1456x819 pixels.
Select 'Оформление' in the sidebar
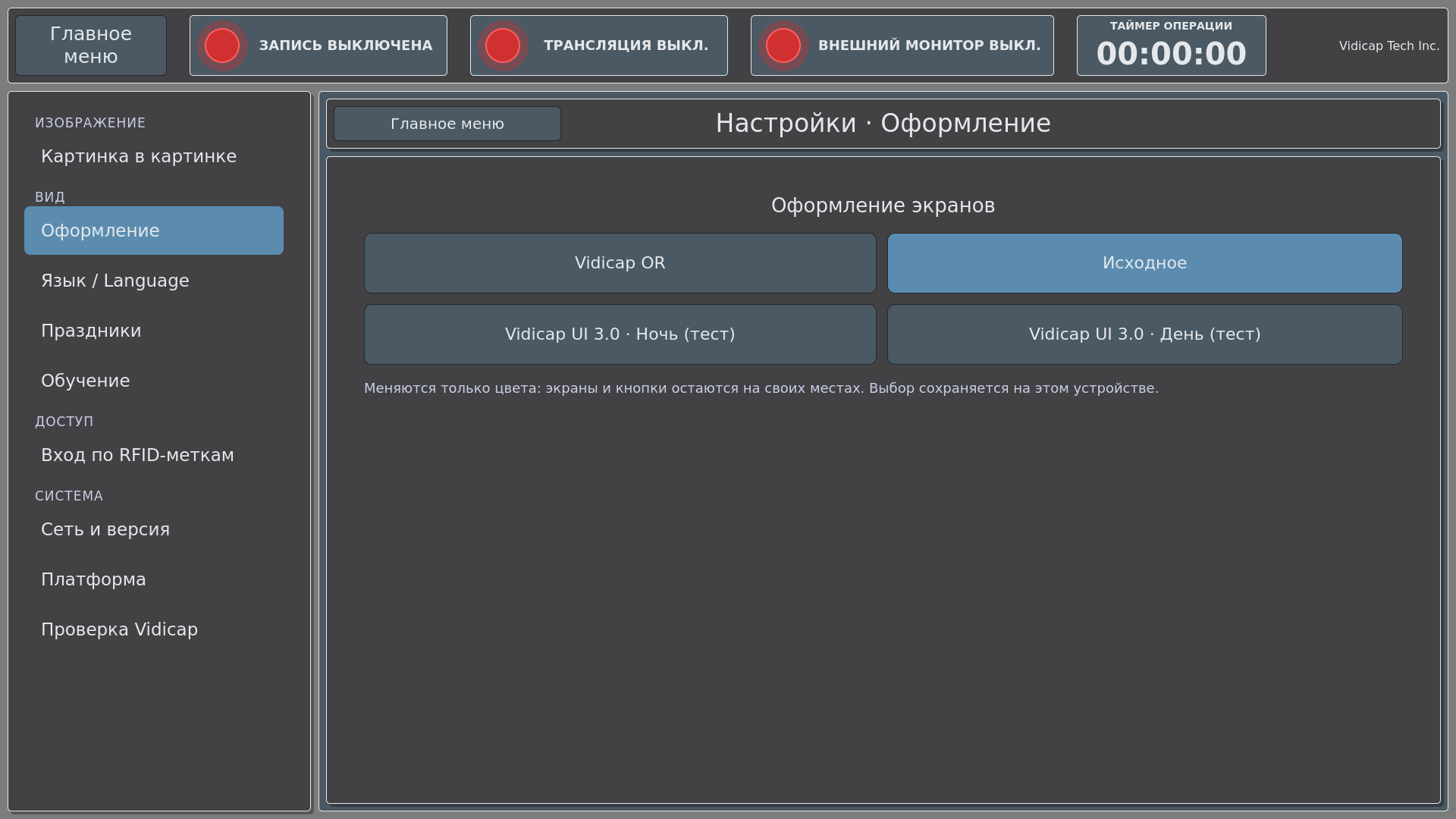(x=154, y=231)
